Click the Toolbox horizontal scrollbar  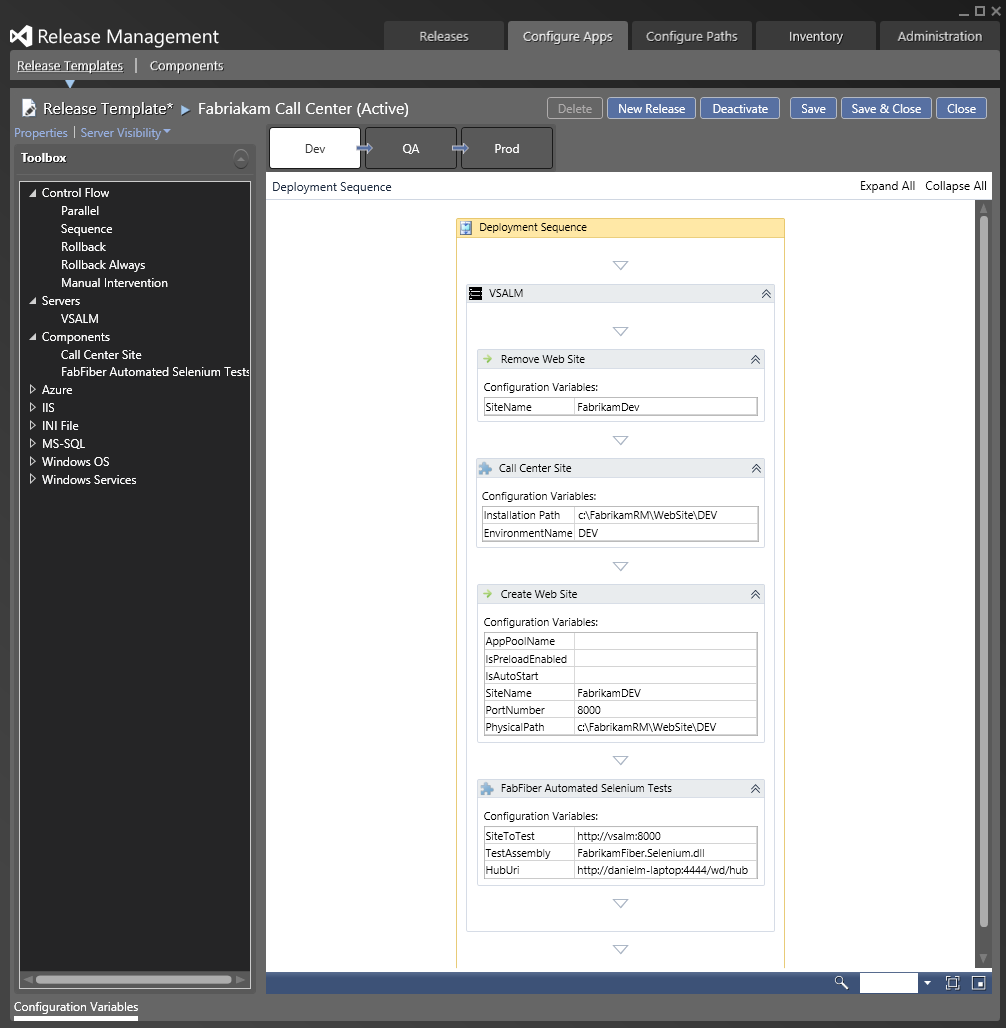coord(134,979)
